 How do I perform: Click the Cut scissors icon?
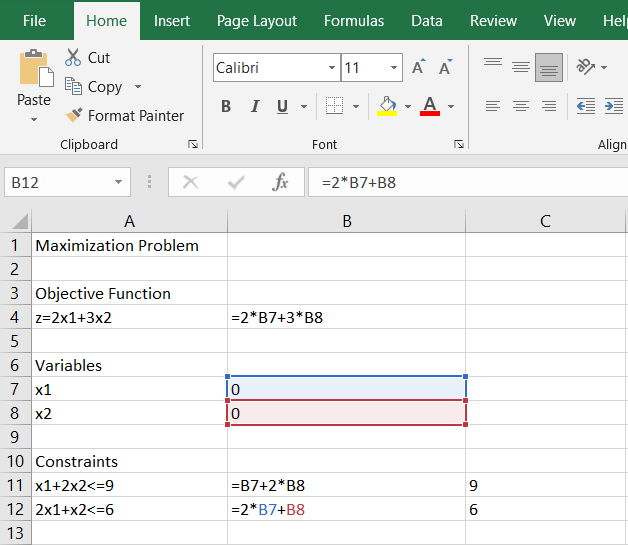[x=74, y=58]
